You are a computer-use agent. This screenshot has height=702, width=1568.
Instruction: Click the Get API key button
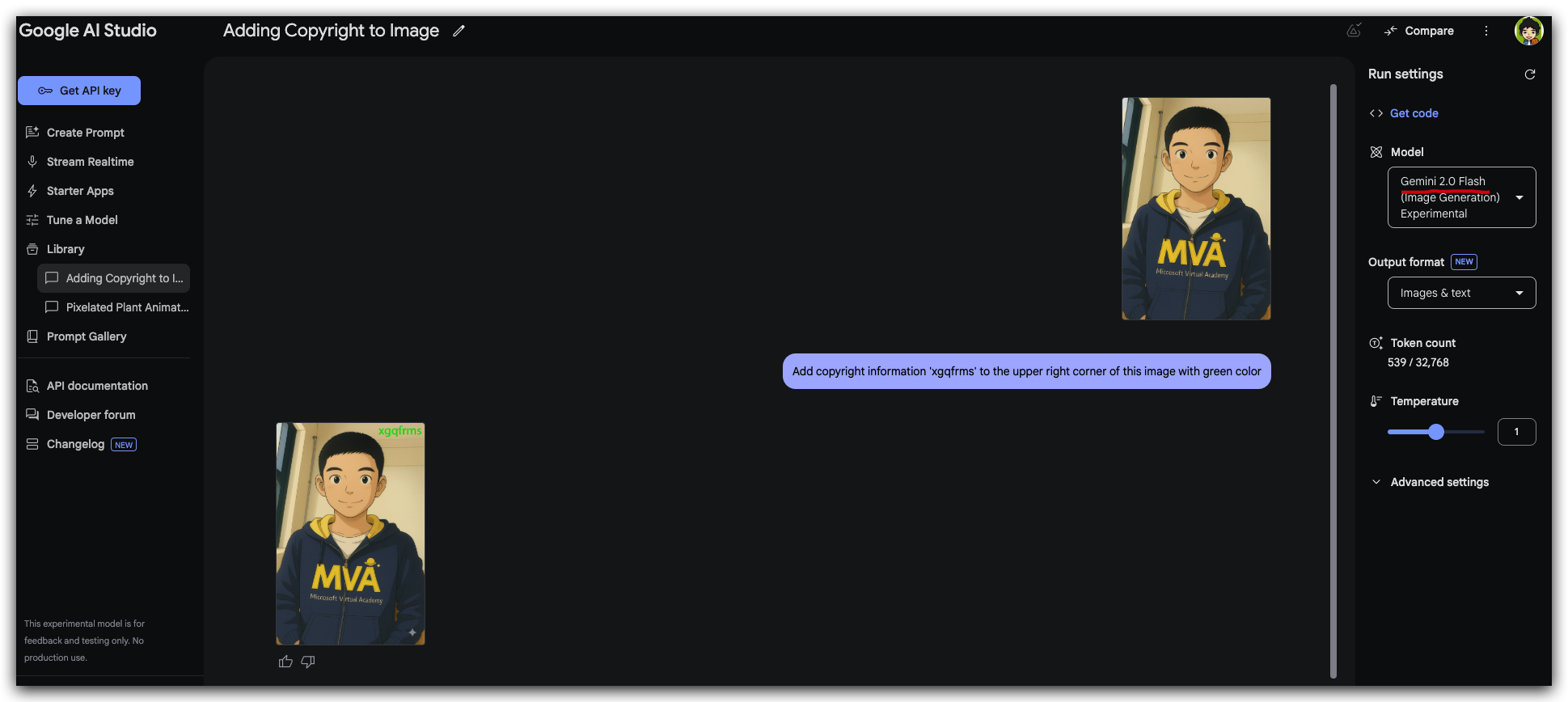[79, 91]
